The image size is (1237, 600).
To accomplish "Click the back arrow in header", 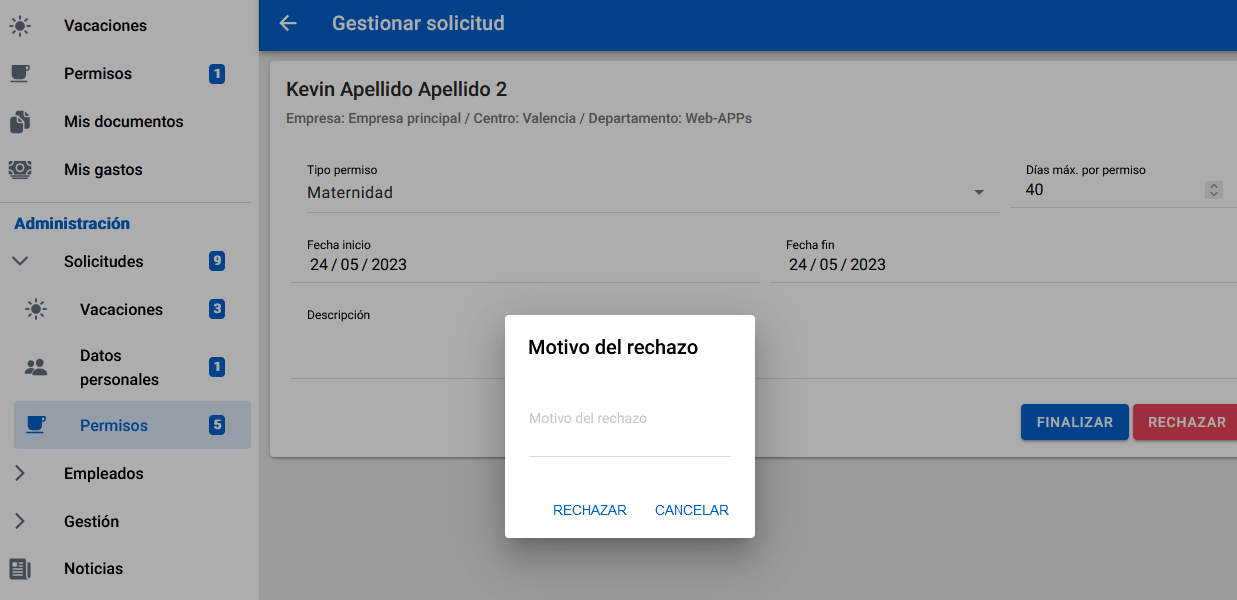I will pos(288,23).
